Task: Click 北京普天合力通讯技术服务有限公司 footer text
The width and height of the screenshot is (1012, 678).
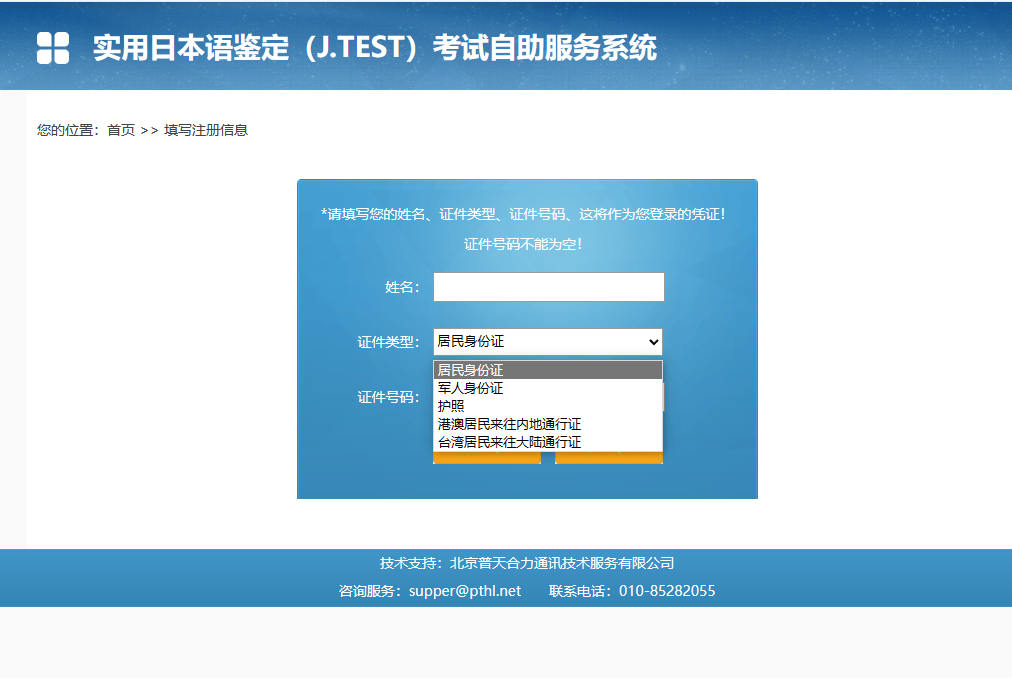Action: [x=562, y=563]
